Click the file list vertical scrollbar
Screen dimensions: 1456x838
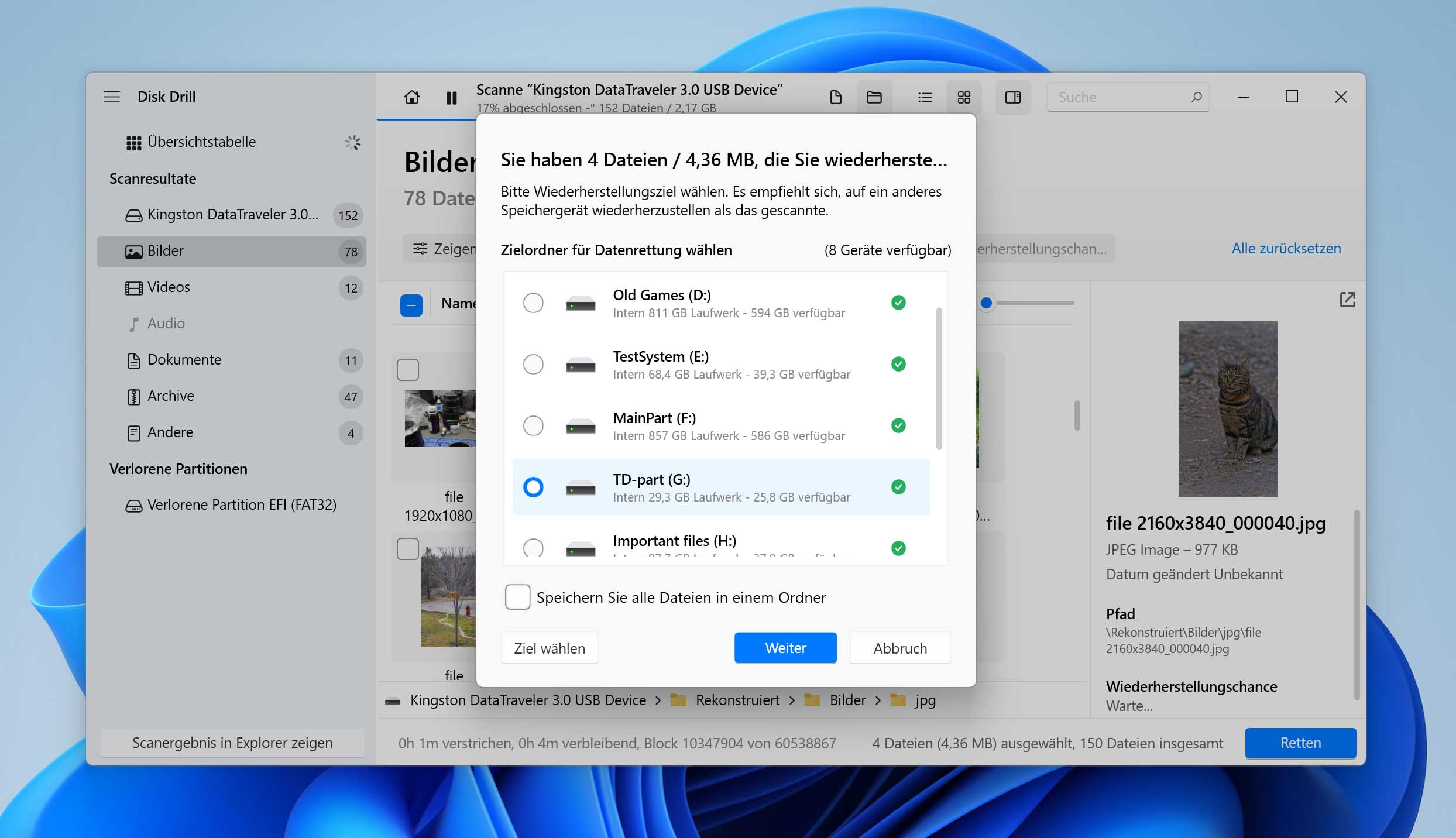pos(1077,415)
